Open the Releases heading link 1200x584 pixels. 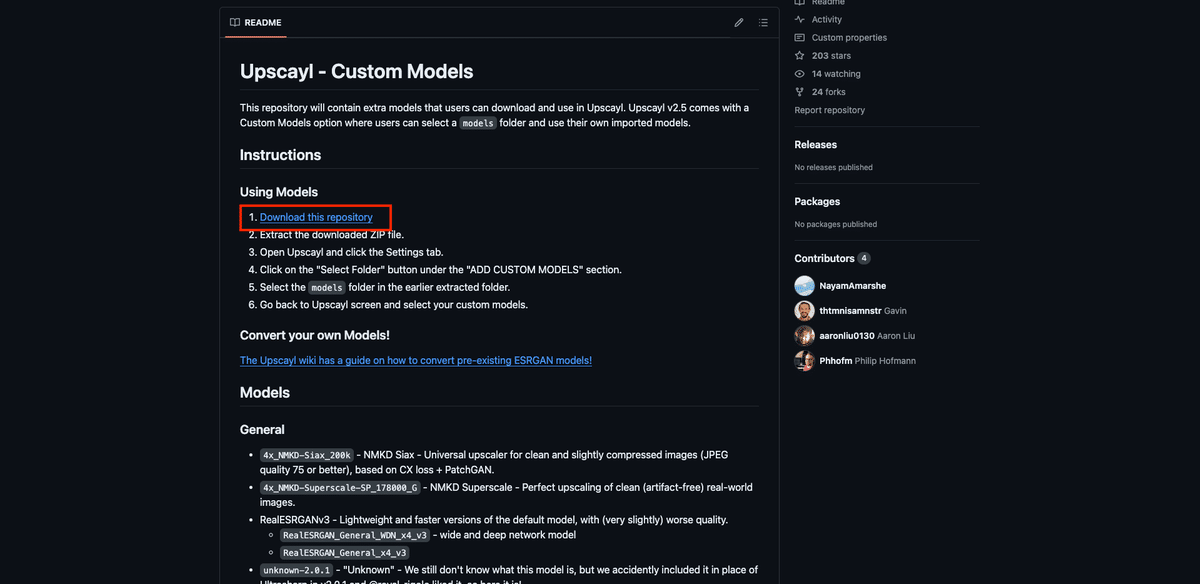tap(816, 145)
